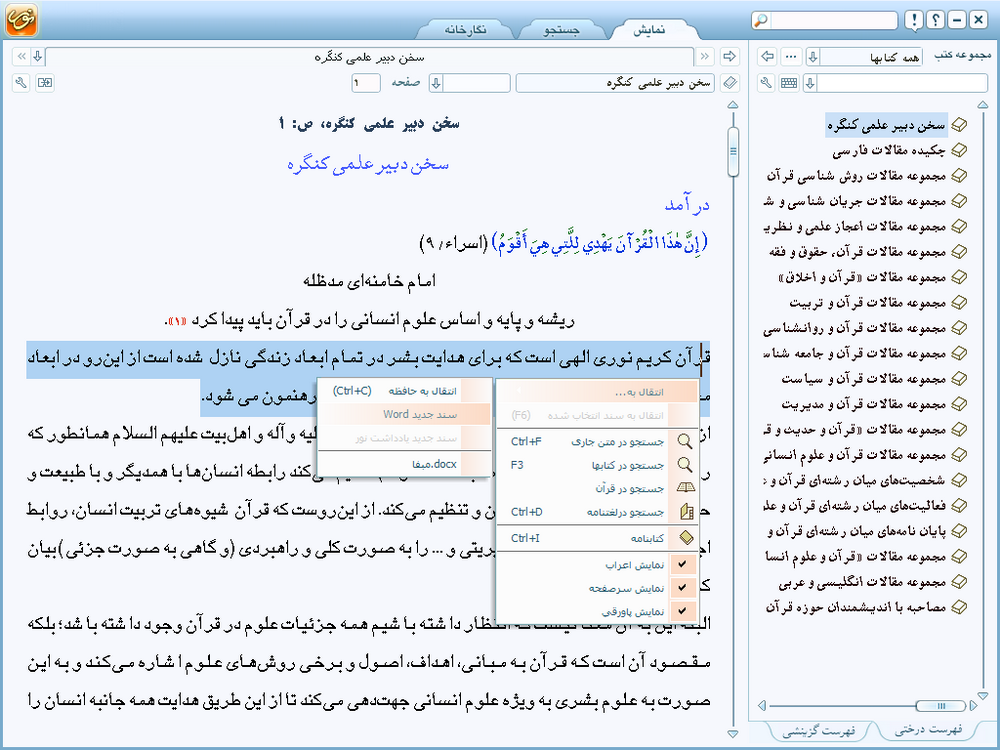
Task: Open the on-screen keyboard icon
Action: [789, 83]
